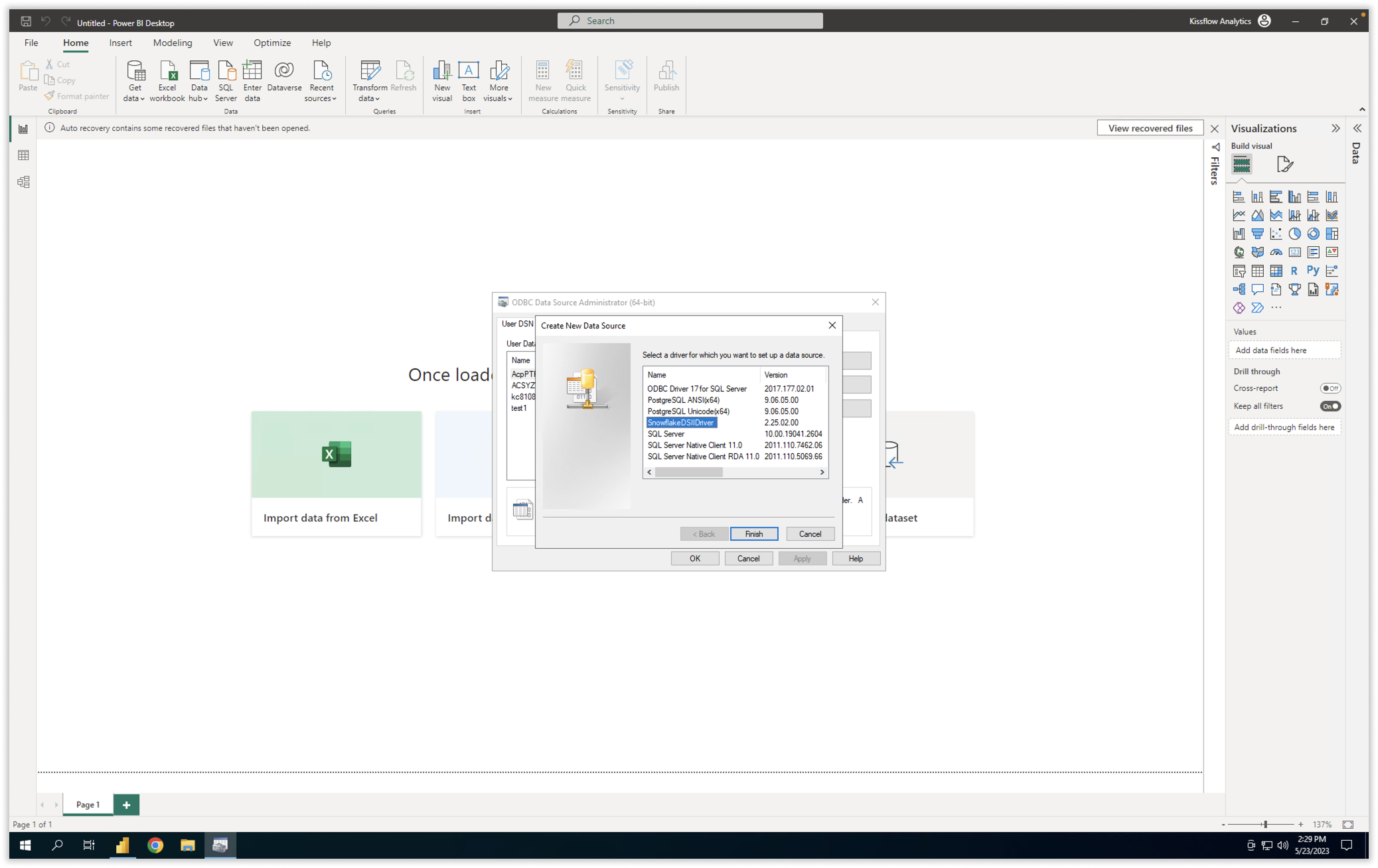This screenshot has width=1378, height=868.
Task: Click the Publish icon
Action: point(666,76)
